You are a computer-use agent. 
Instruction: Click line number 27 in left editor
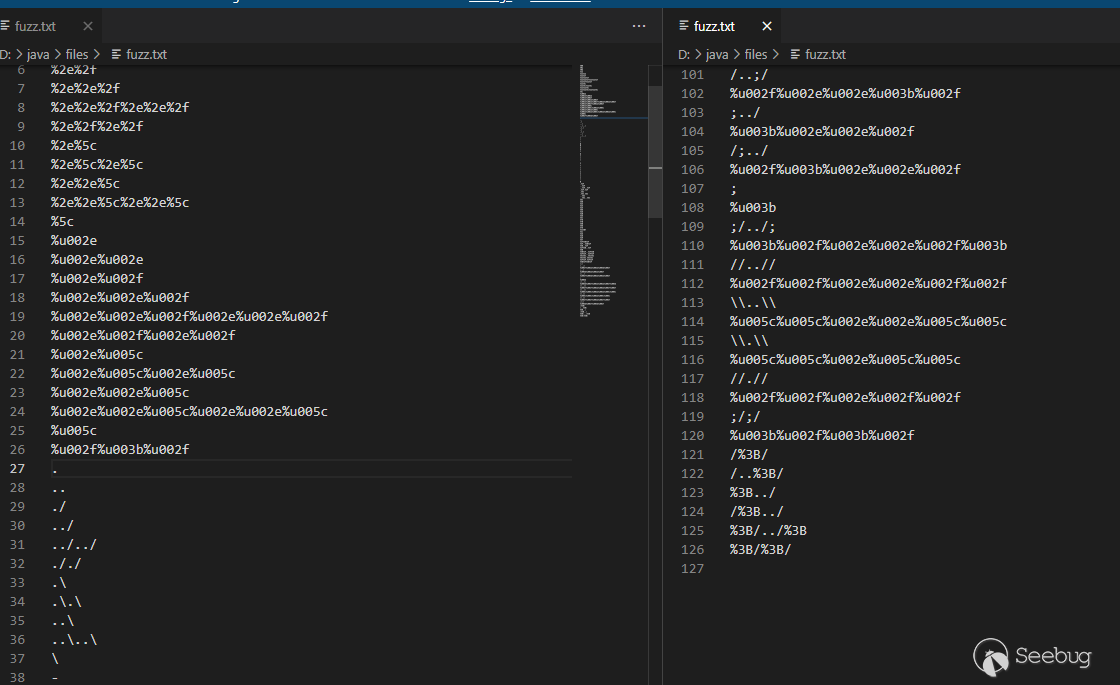tap(17, 469)
